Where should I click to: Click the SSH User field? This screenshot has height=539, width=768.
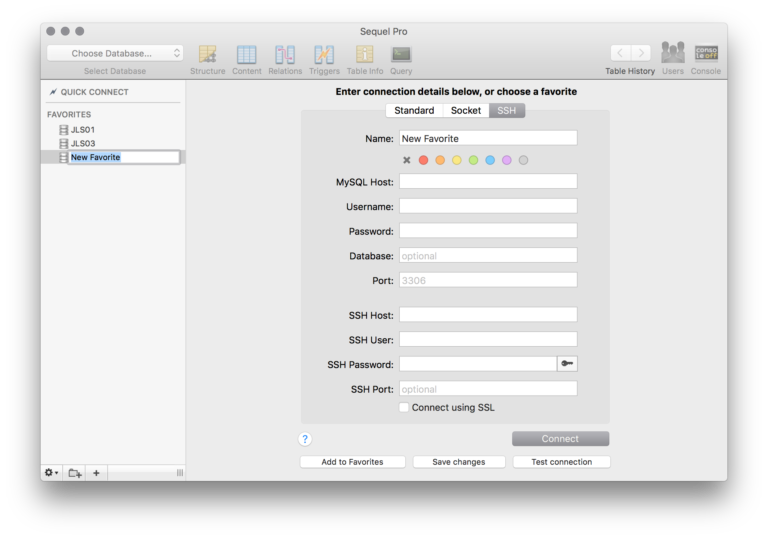coord(488,339)
